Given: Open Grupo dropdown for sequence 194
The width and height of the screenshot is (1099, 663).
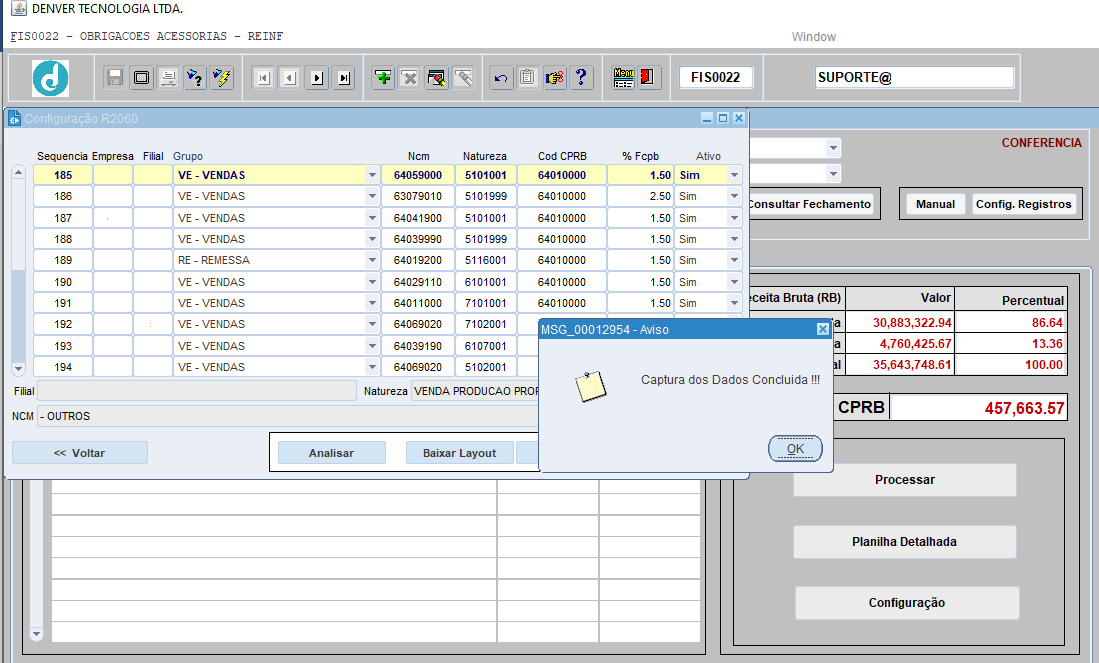Looking at the screenshot, I should [372, 367].
